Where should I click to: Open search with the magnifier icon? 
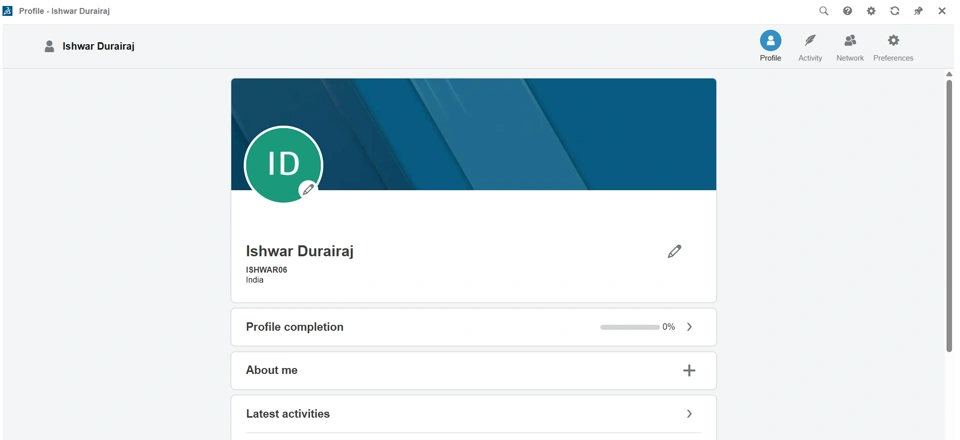(824, 11)
